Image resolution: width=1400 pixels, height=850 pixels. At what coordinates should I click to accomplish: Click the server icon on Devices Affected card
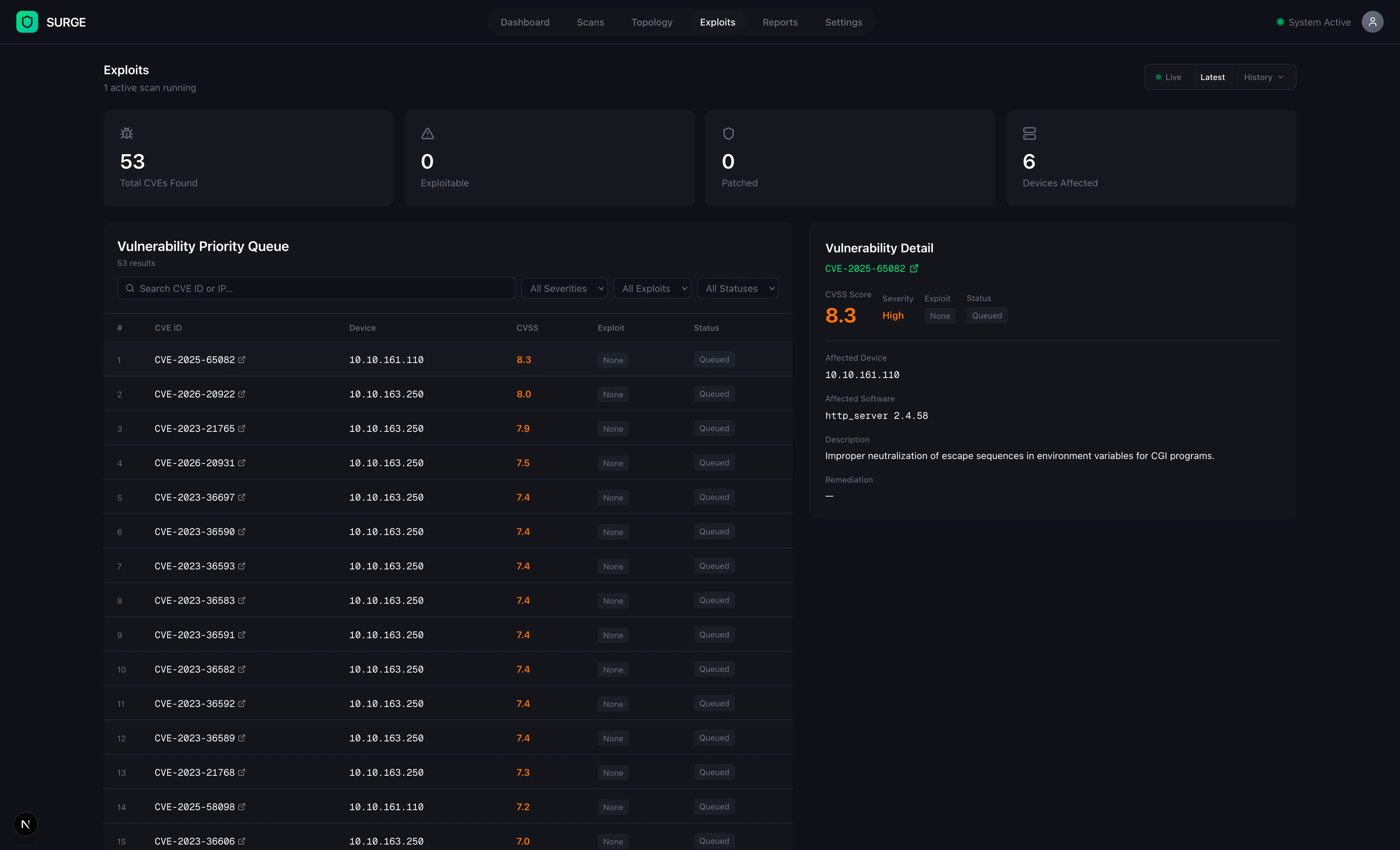[x=1029, y=133]
